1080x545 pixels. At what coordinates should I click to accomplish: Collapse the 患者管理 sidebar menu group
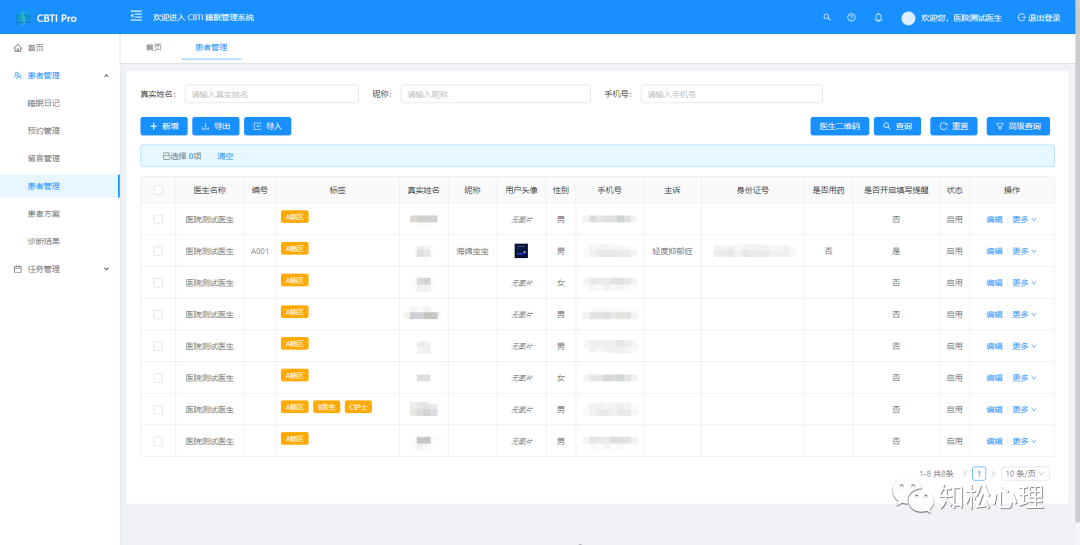click(x=106, y=75)
